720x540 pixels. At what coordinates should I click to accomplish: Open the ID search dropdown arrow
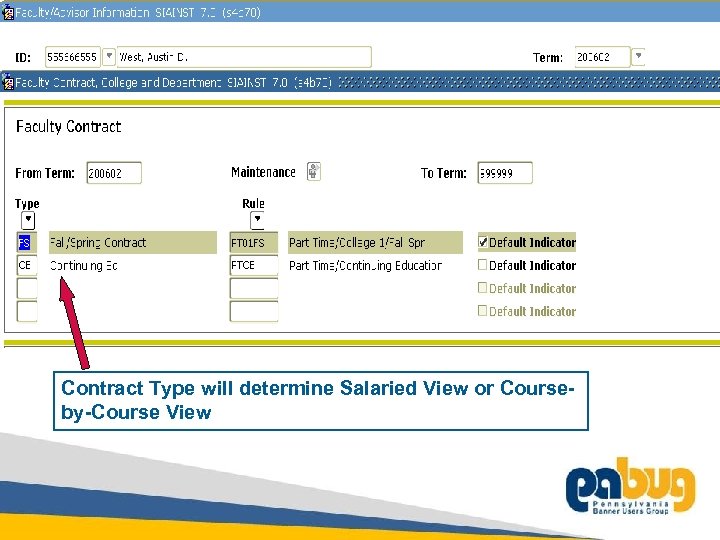(109, 56)
